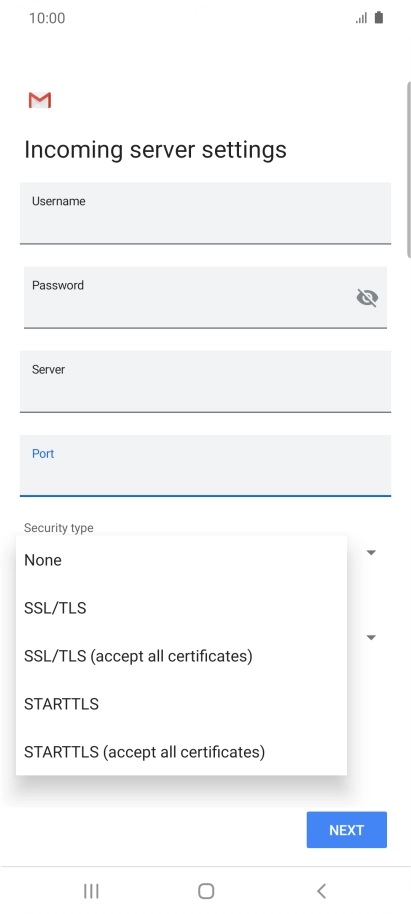Toggle password visibility eye icon
Image resolution: width=411 pixels, height=914 pixels.
coord(367,298)
